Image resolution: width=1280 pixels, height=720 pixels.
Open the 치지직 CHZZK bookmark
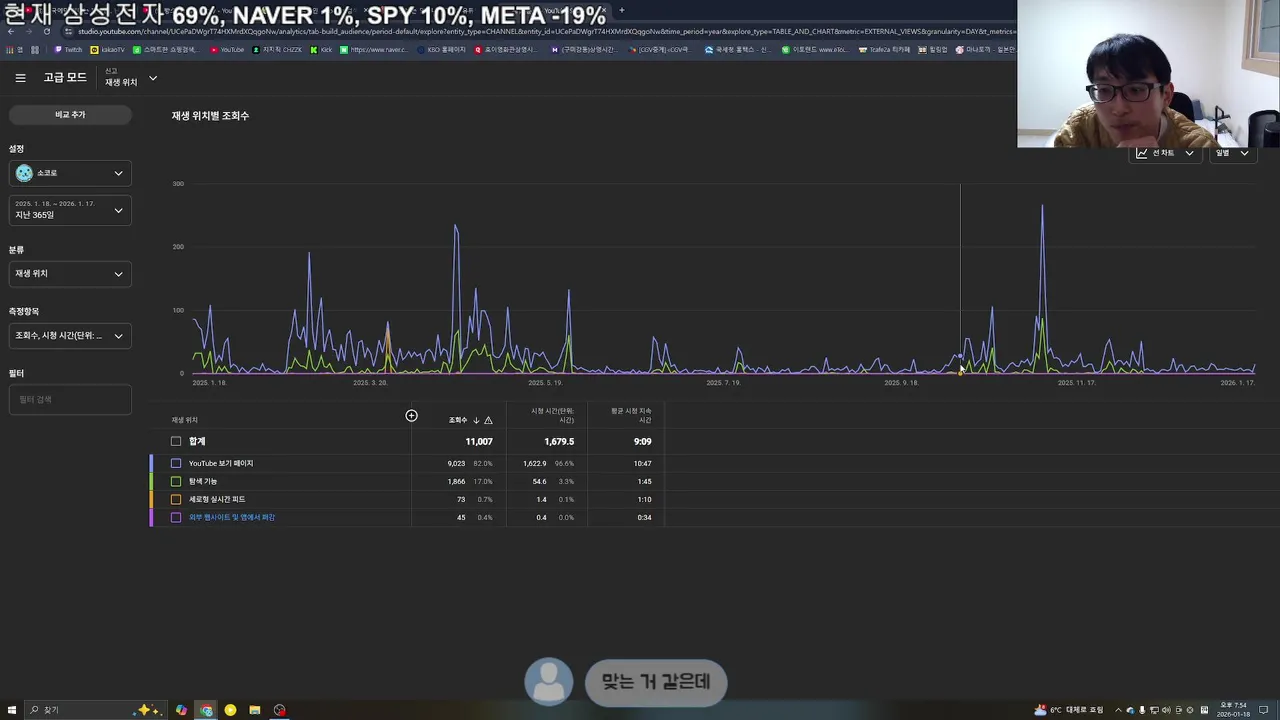278,49
